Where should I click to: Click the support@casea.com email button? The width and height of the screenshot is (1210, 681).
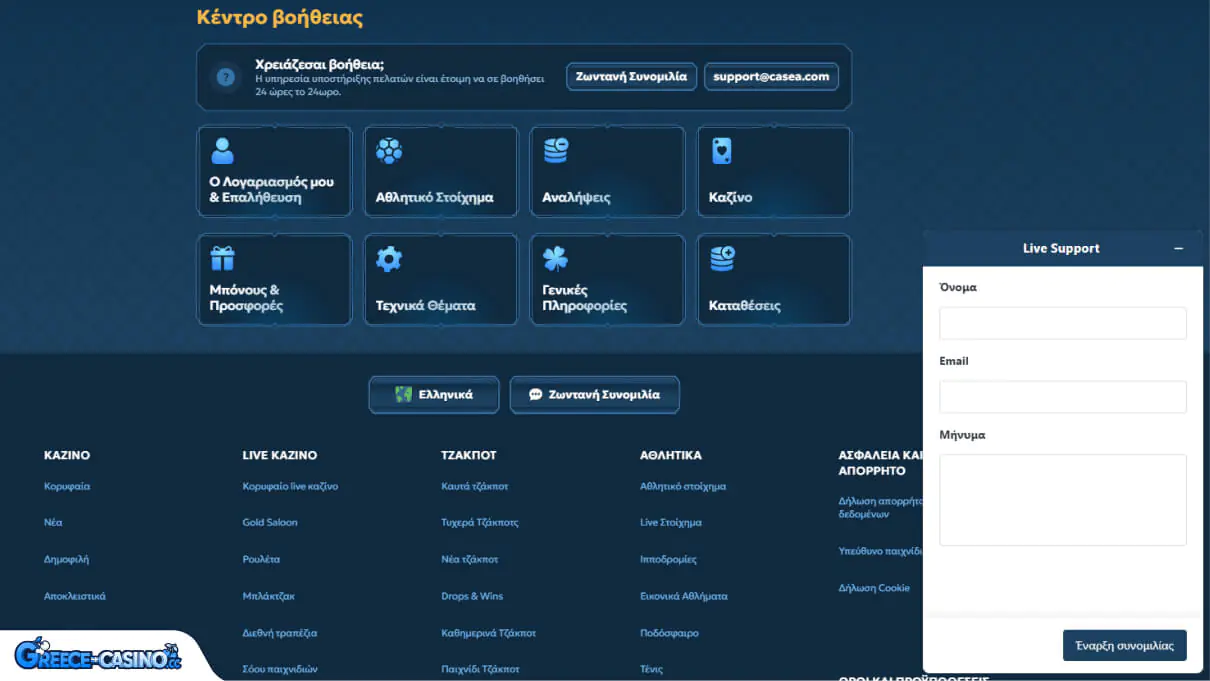point(771,77)
